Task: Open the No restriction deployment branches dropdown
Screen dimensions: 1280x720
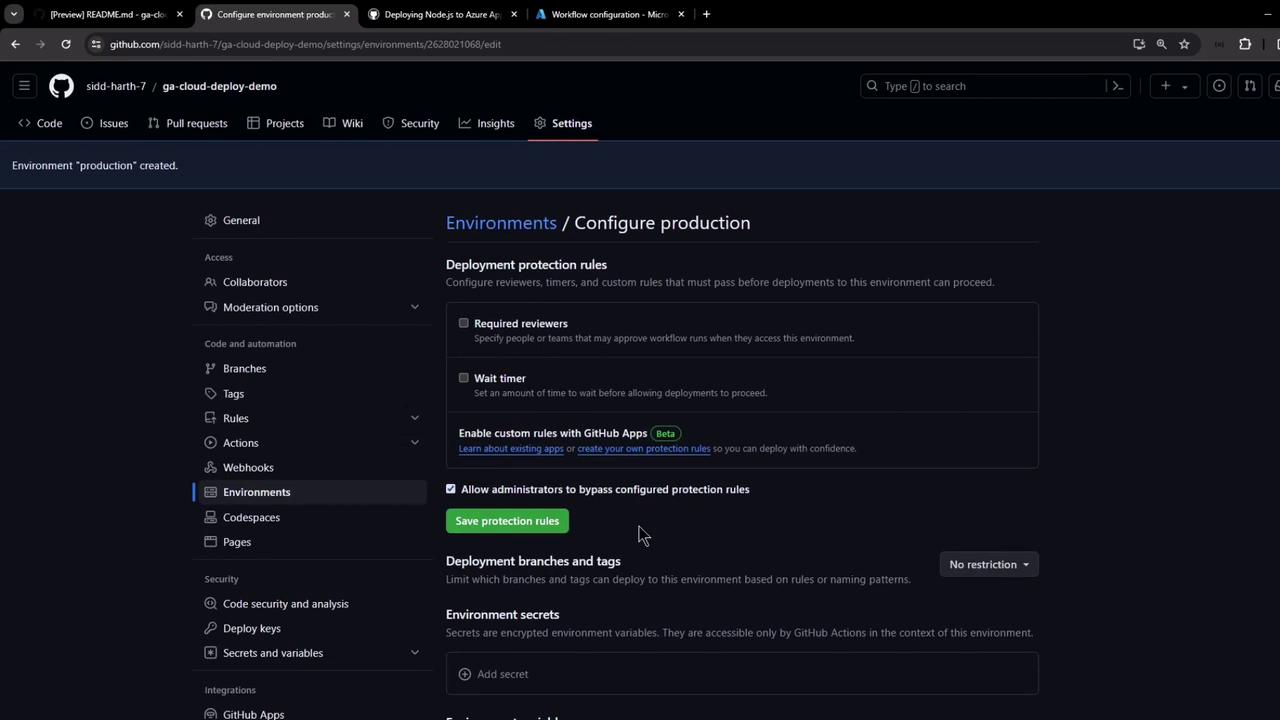Action: pyautogui.click(x=989, y=565)
